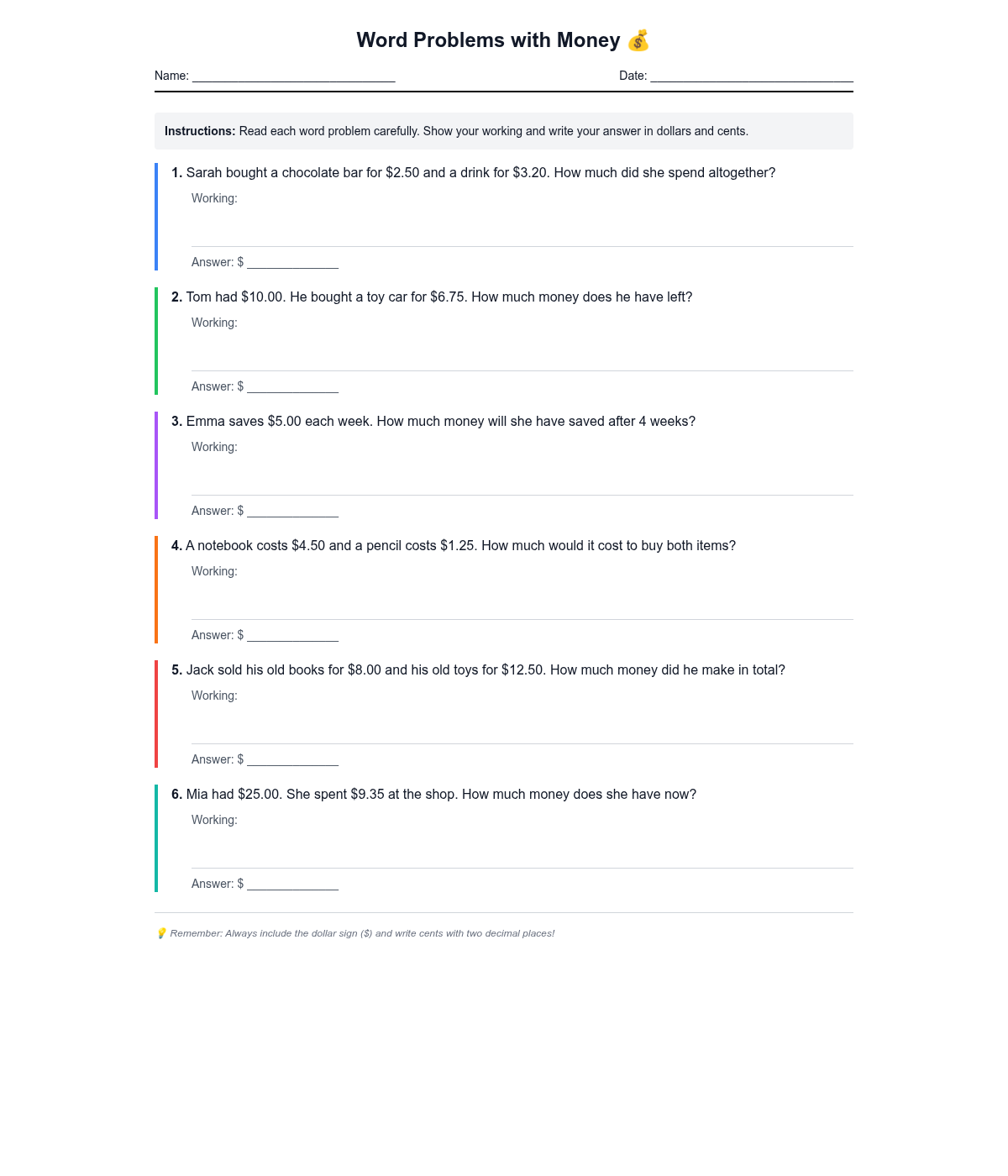Click the Date blank line
The image size is (1008, 1176).
point(752,76)
